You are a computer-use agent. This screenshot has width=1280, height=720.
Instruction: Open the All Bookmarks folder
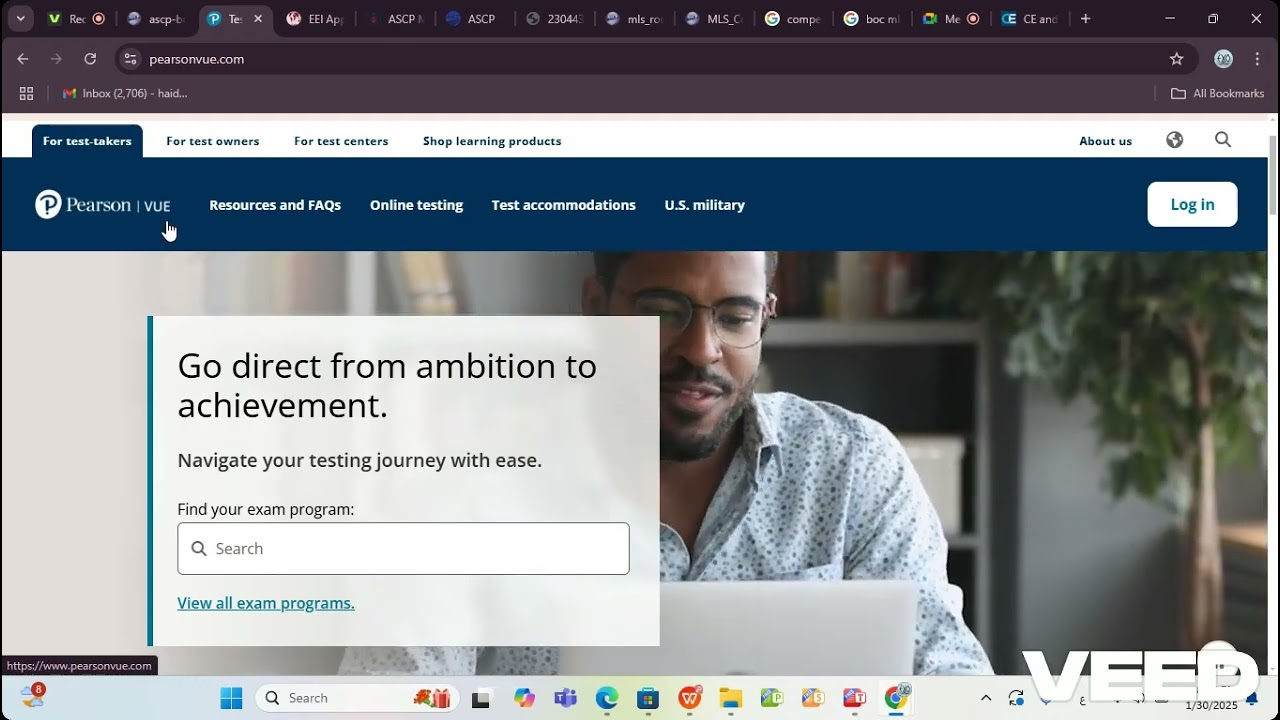coord(1218,93)
